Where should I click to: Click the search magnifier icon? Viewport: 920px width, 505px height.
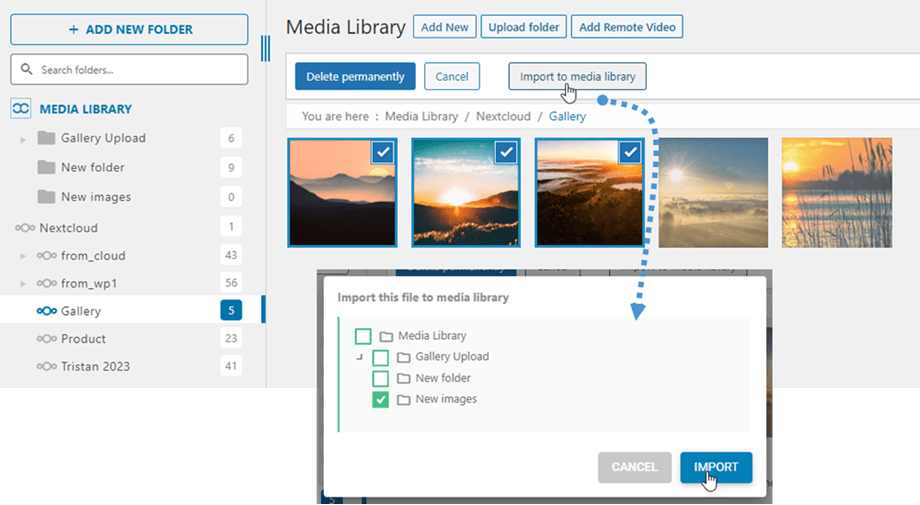[x=26, y=70]
